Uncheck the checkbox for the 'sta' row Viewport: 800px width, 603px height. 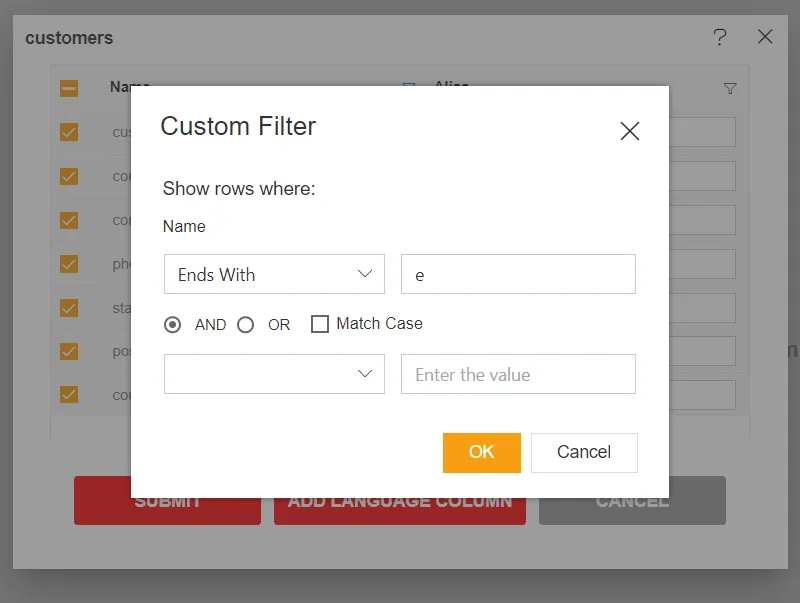pos(69,308)
